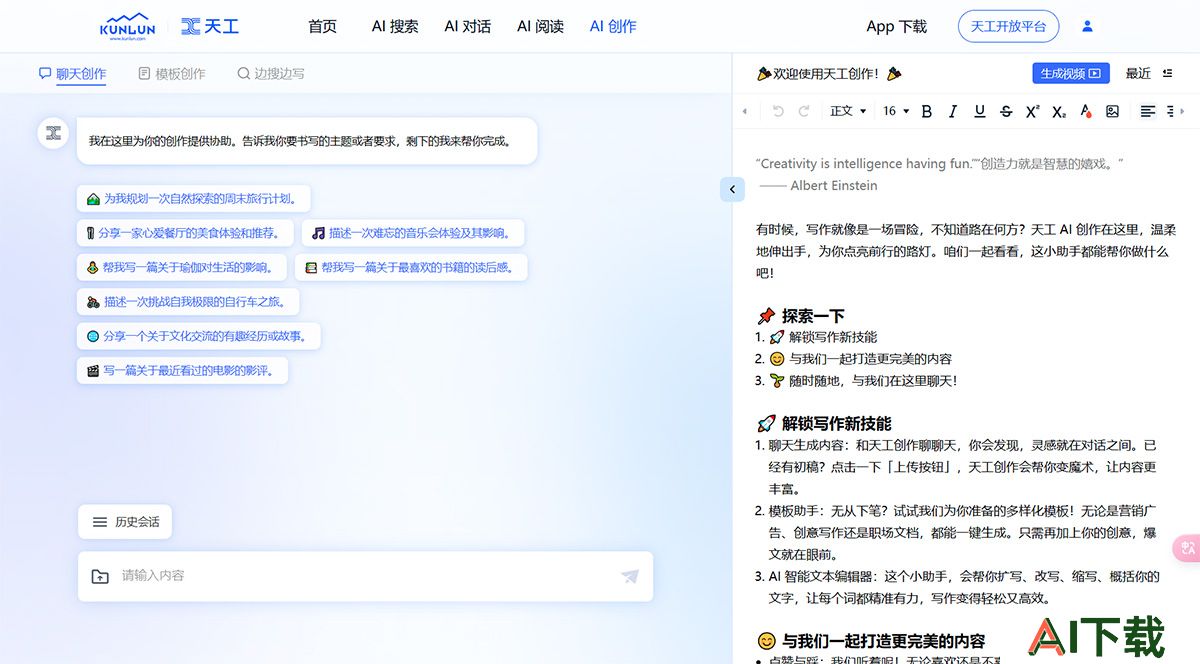Click the upload file icon in input box
The image size is (1200, 664).
pyautogui.click(x=100, y=576)
